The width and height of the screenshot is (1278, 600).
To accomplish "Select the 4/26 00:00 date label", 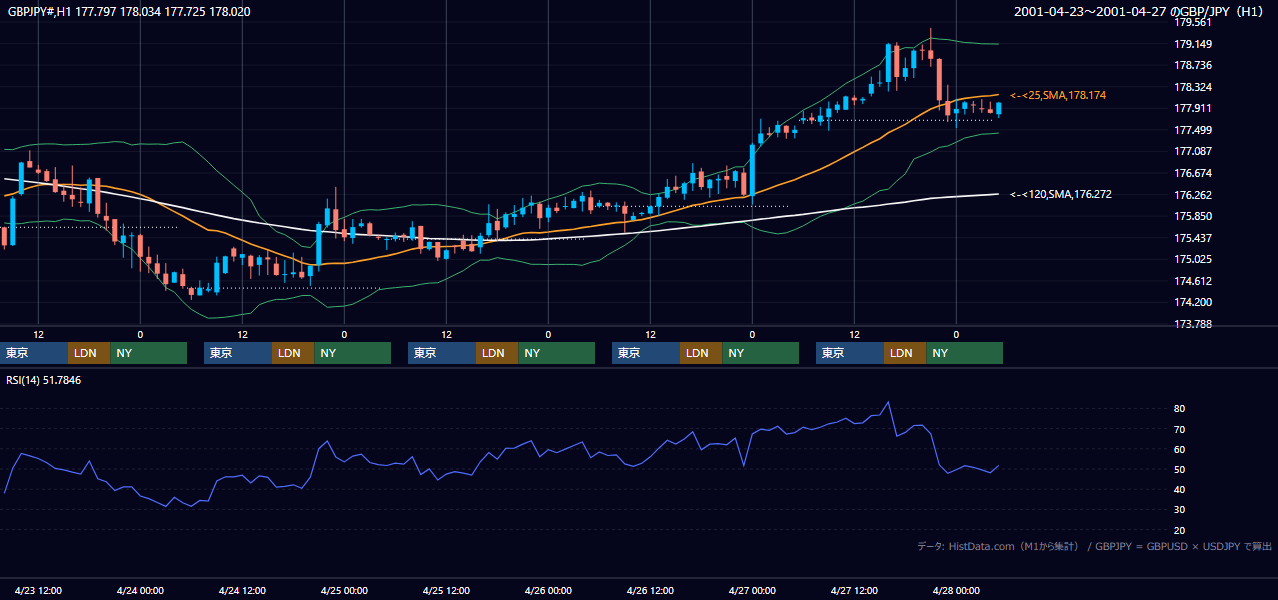I will (x=548, y=591).
